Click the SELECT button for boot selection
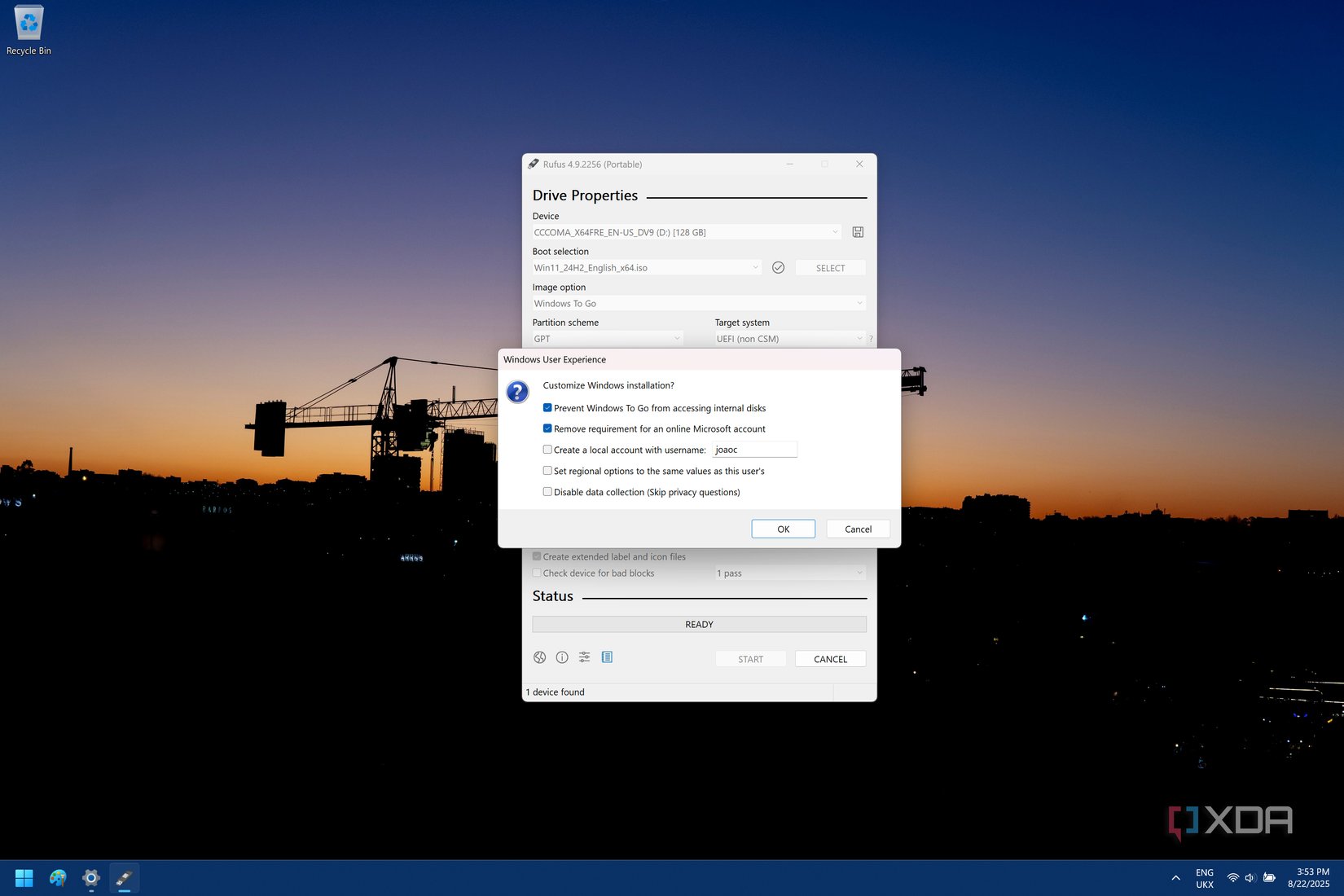This screenshot has height=896, width=1344. [830, 267]
